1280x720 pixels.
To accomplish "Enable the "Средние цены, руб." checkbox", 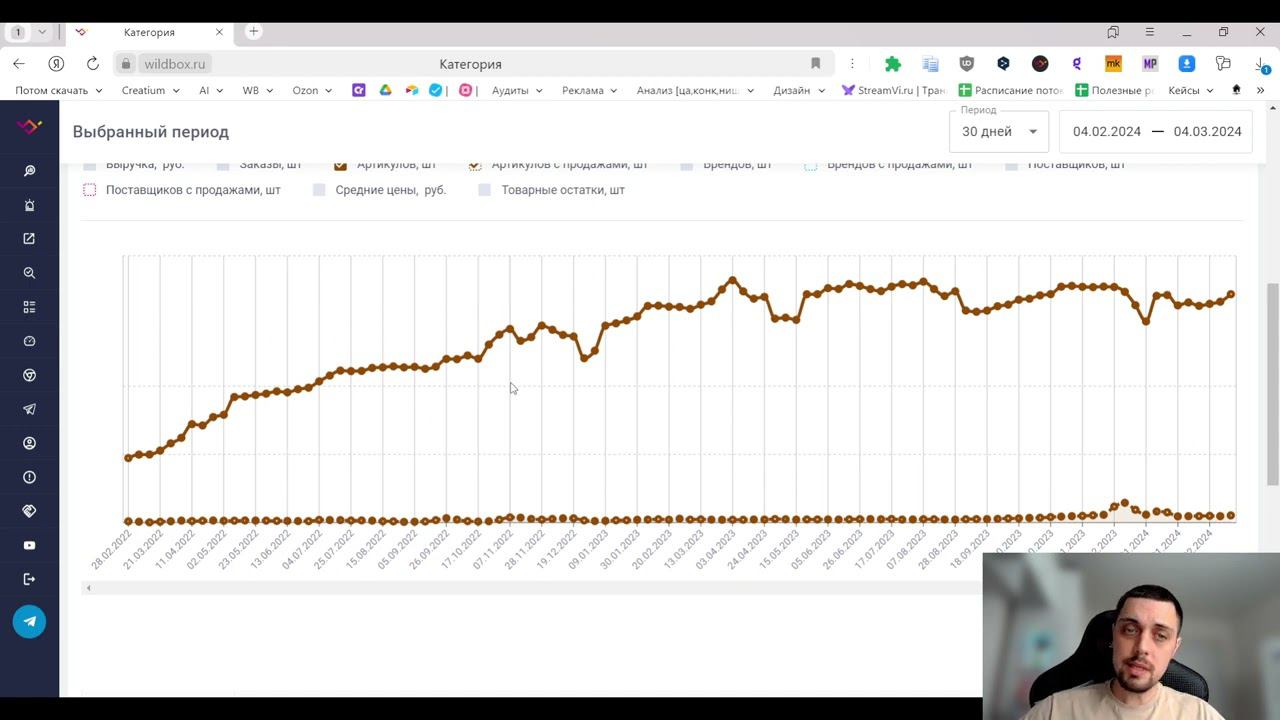I will (319, 190).
